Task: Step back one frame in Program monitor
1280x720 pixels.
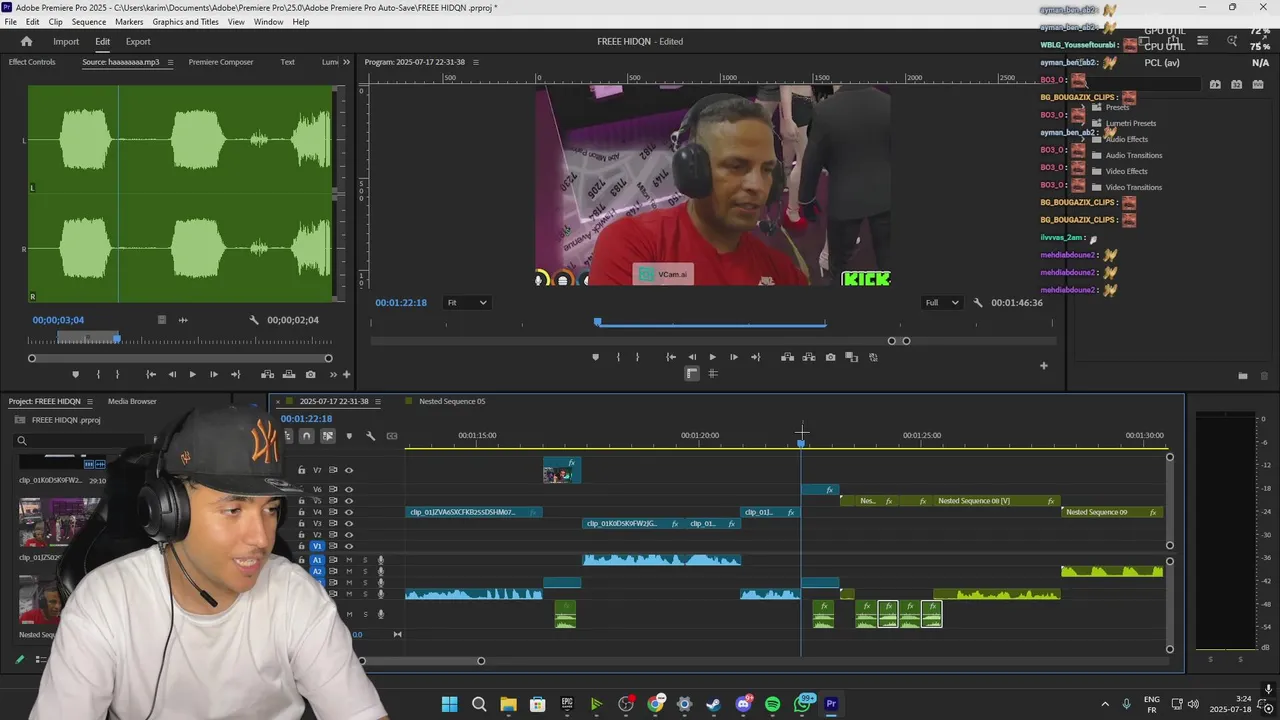Action: 692,357
